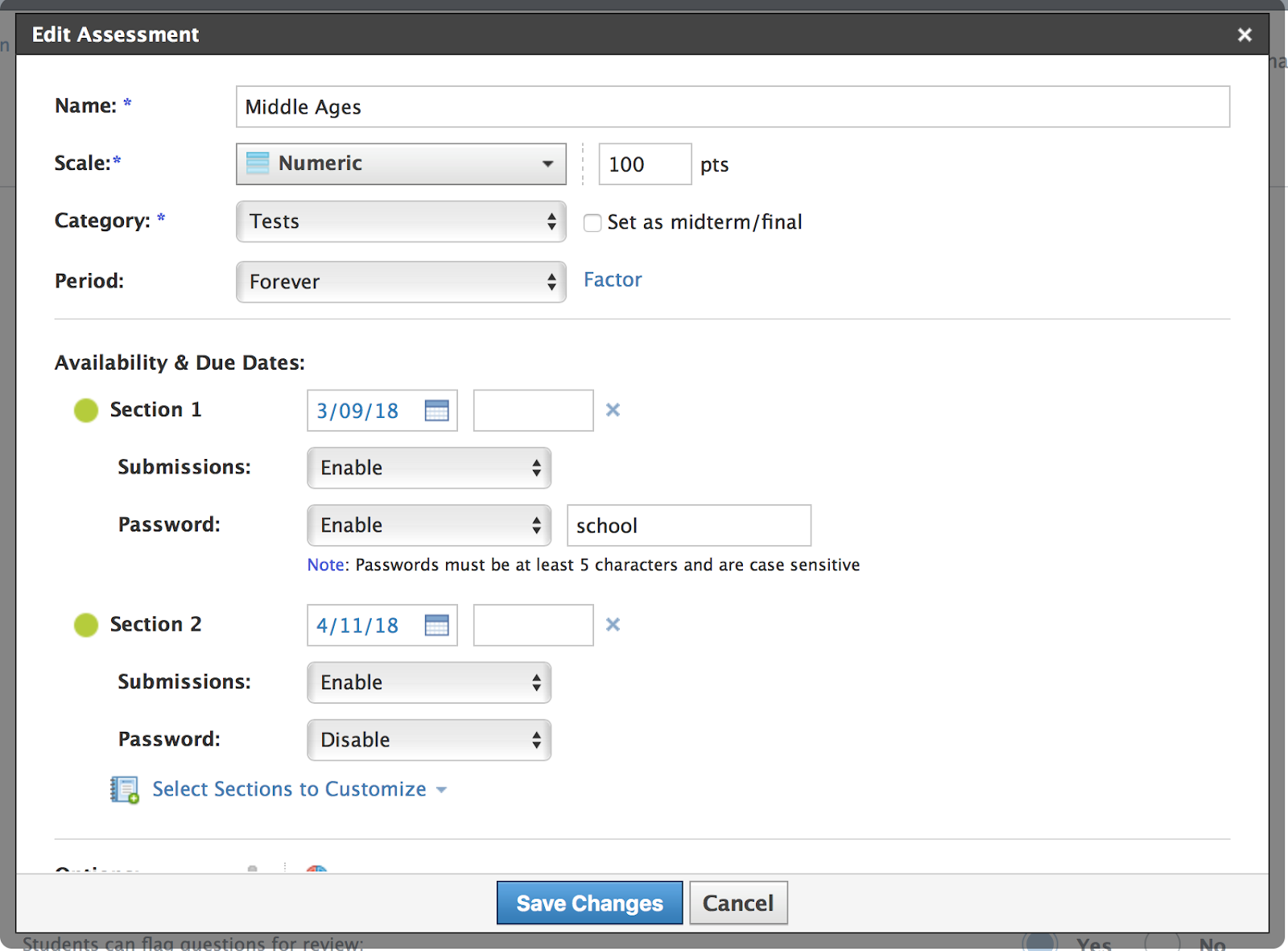Viewport: 1288px width, 951px height.
Task: Click the Factor link
Action: pos(613,279)
